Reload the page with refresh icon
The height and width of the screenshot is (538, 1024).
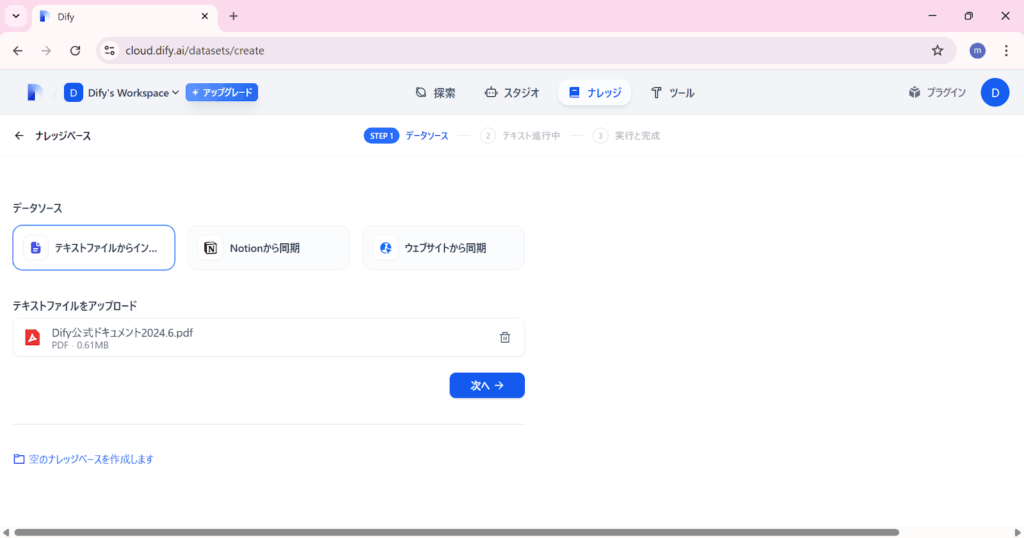point(75,50)
